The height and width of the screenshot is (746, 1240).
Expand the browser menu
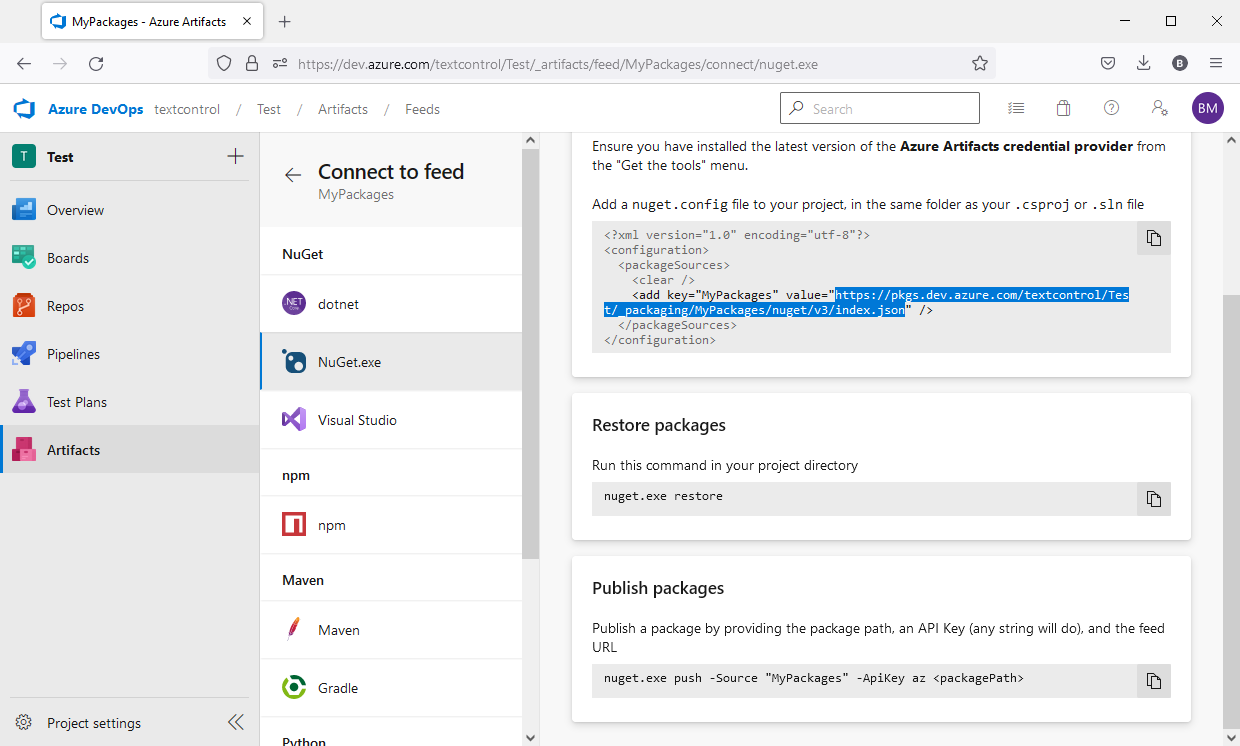pos(1216,62)
